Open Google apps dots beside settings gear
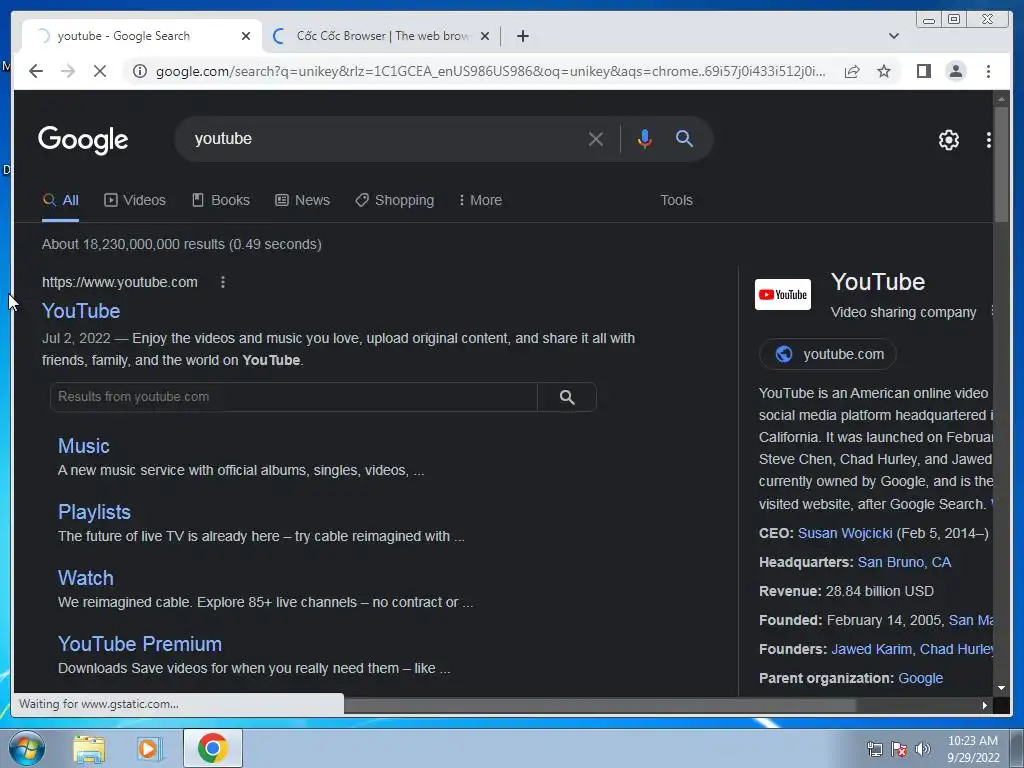This screenshot has height=768, width=1024. tap(988, 139)
